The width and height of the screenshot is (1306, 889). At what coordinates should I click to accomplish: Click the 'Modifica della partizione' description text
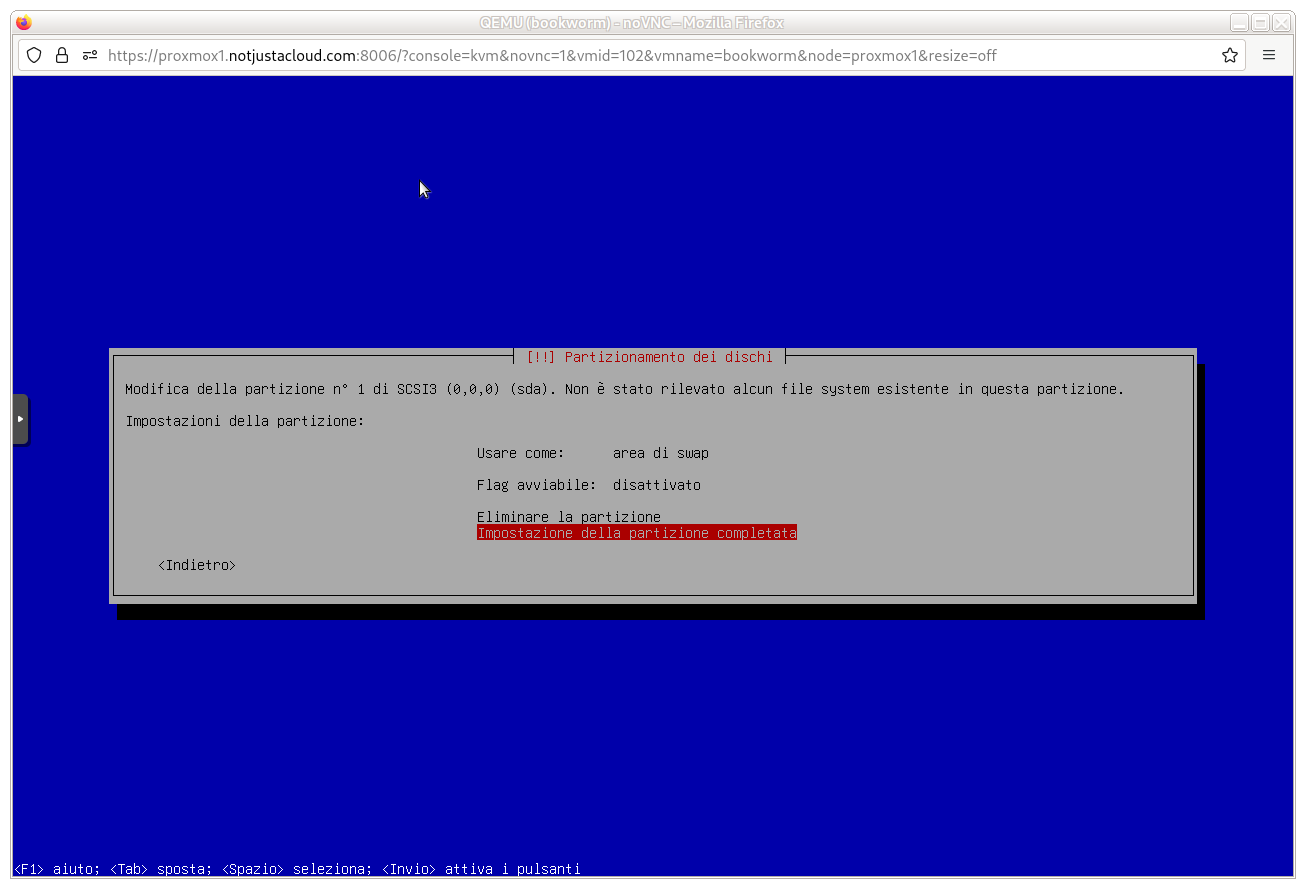[x=625, y=389]
